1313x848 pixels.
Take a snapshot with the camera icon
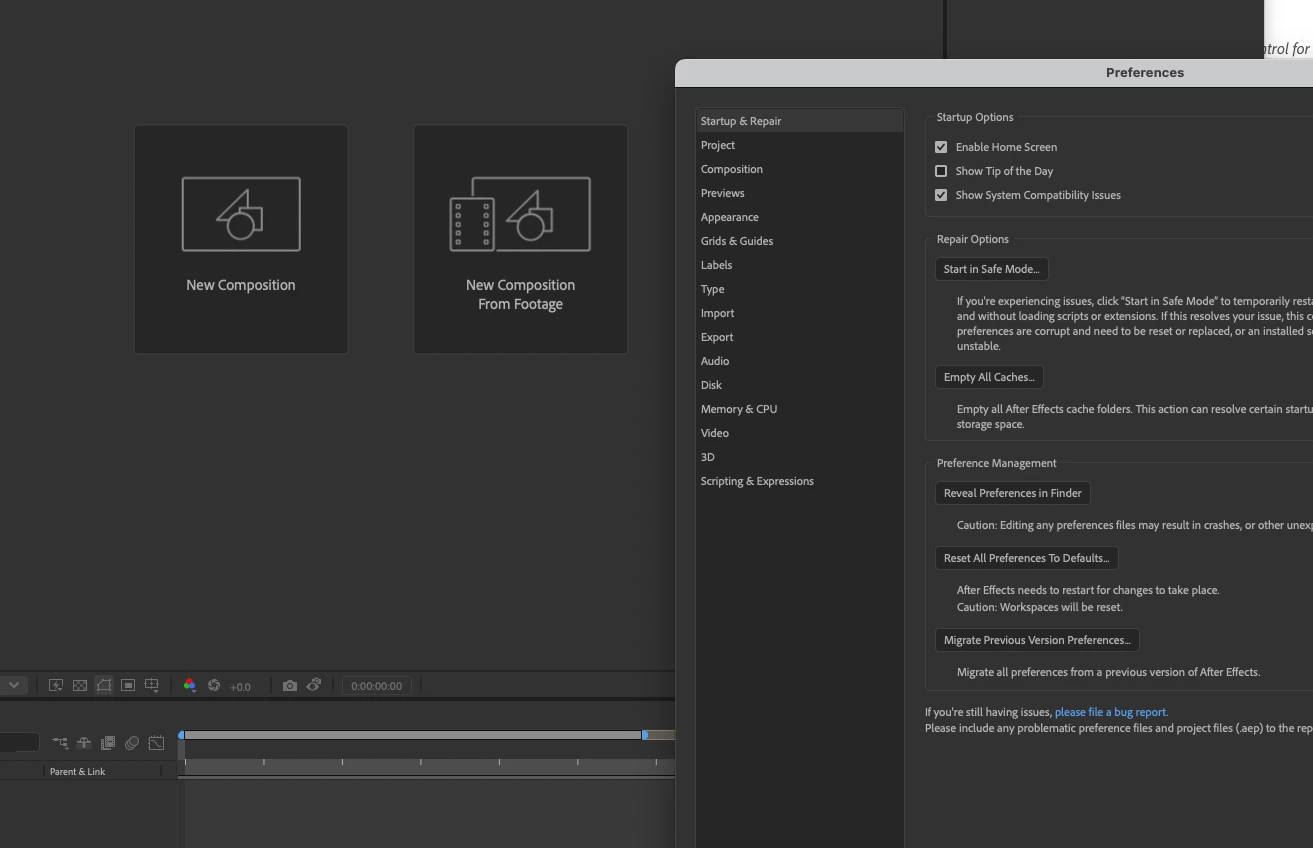[x=290, y=685]
